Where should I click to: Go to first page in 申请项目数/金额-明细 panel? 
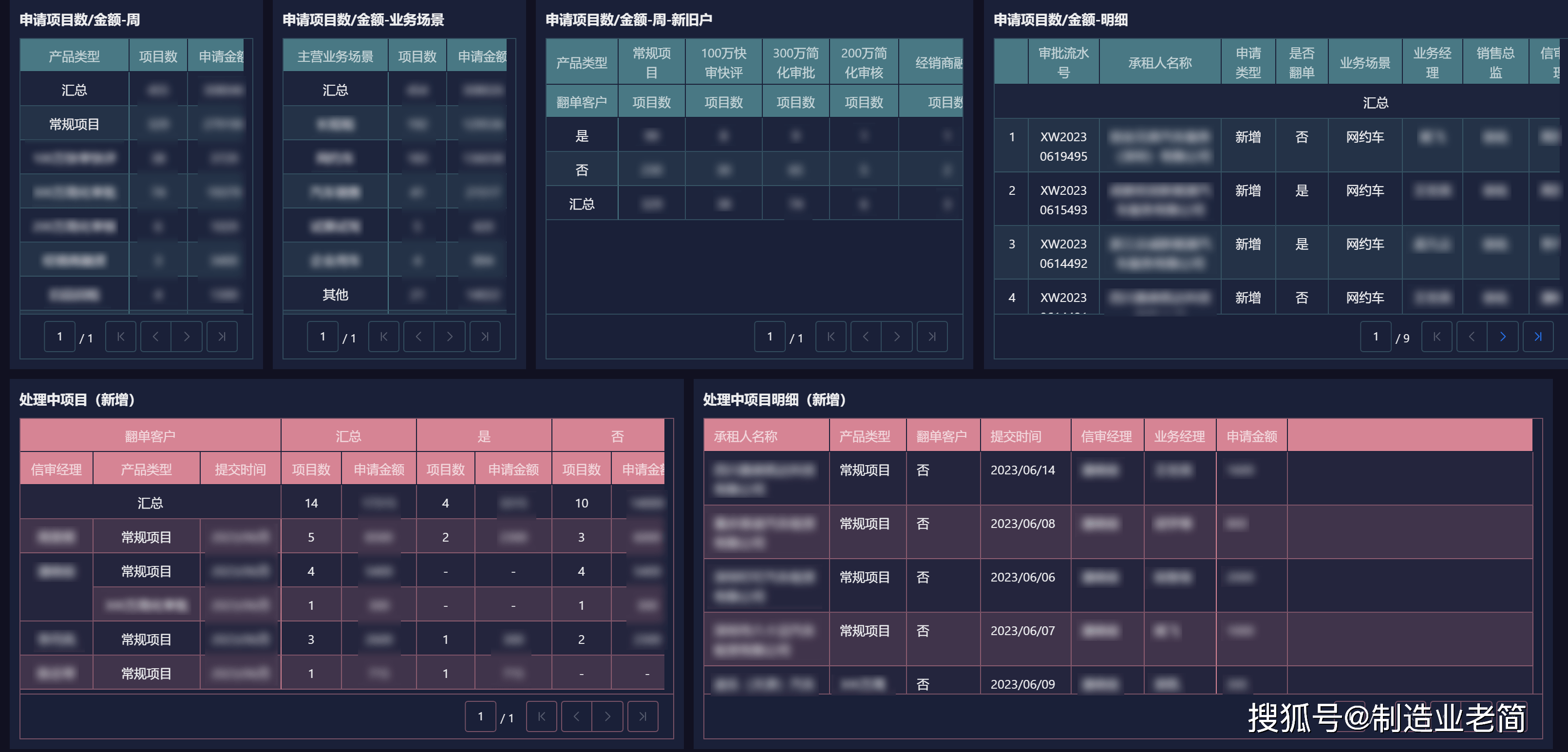coord(1437,337)
